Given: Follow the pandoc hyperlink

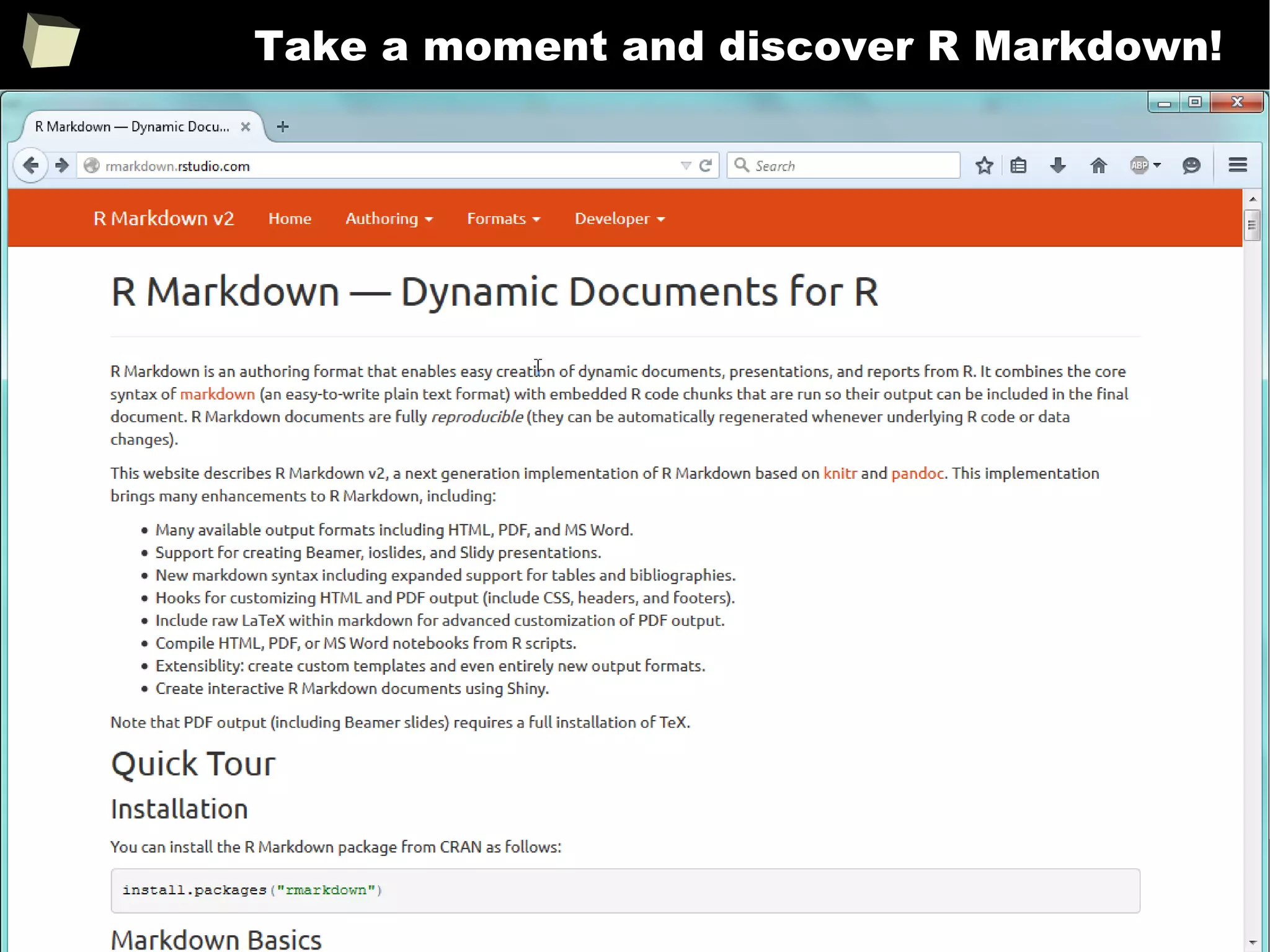Looking at the screenshot, I should point(917,473).
